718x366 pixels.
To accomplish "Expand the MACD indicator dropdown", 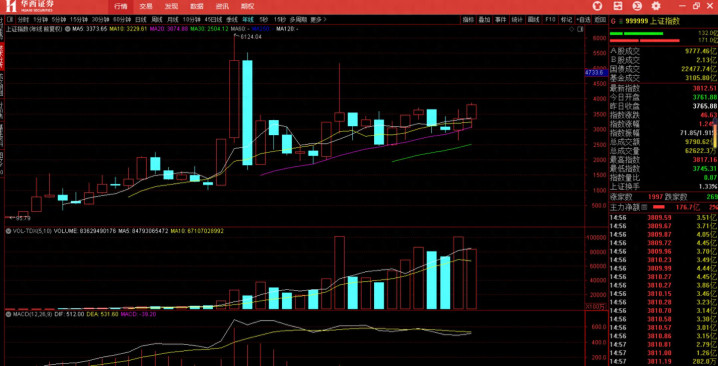I will (8, 314).
